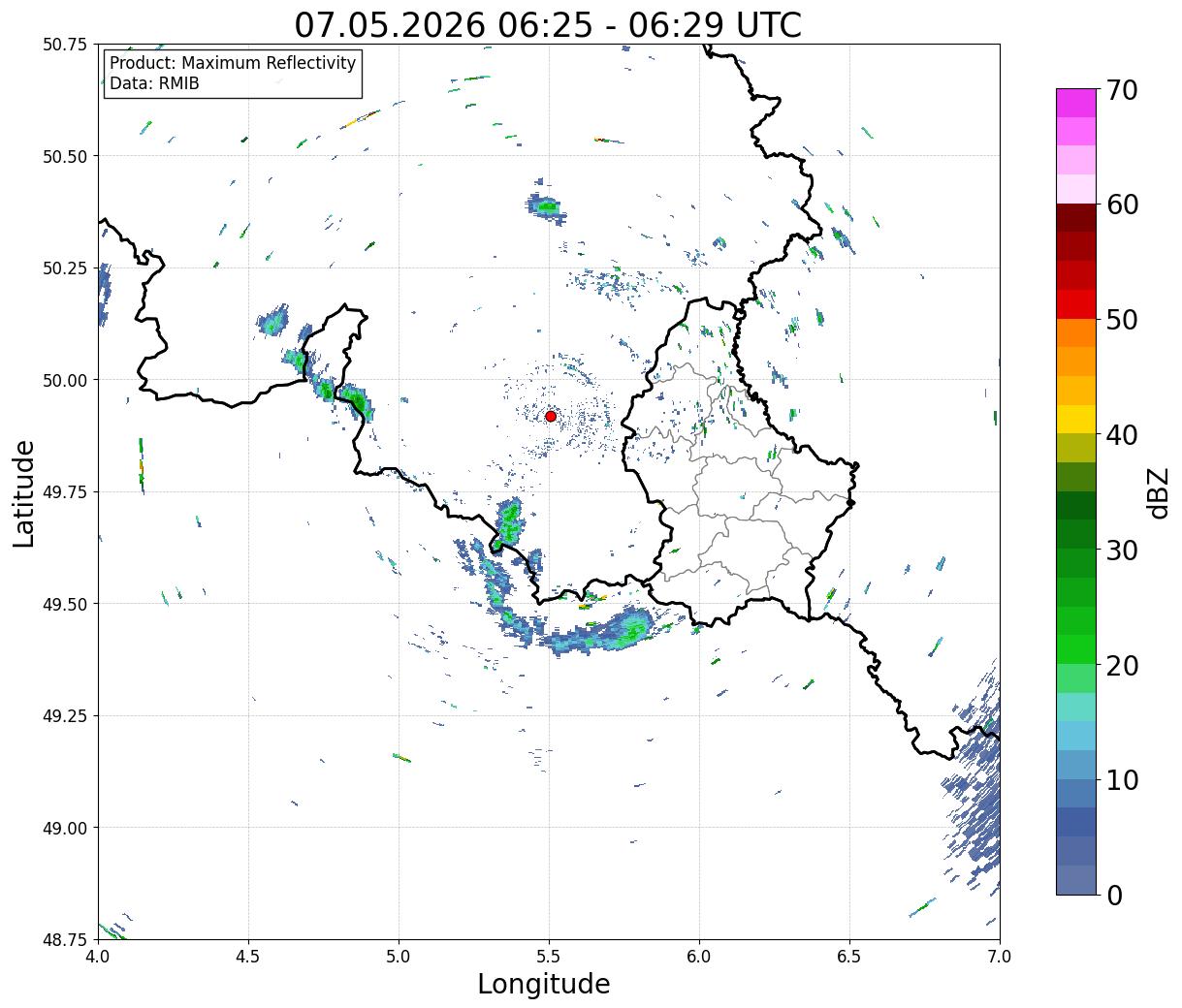Image resolution: width=1182 pixels, height=1008 pixels.
Task: Click the Latitude axis label
Action: tap(24, 493)
